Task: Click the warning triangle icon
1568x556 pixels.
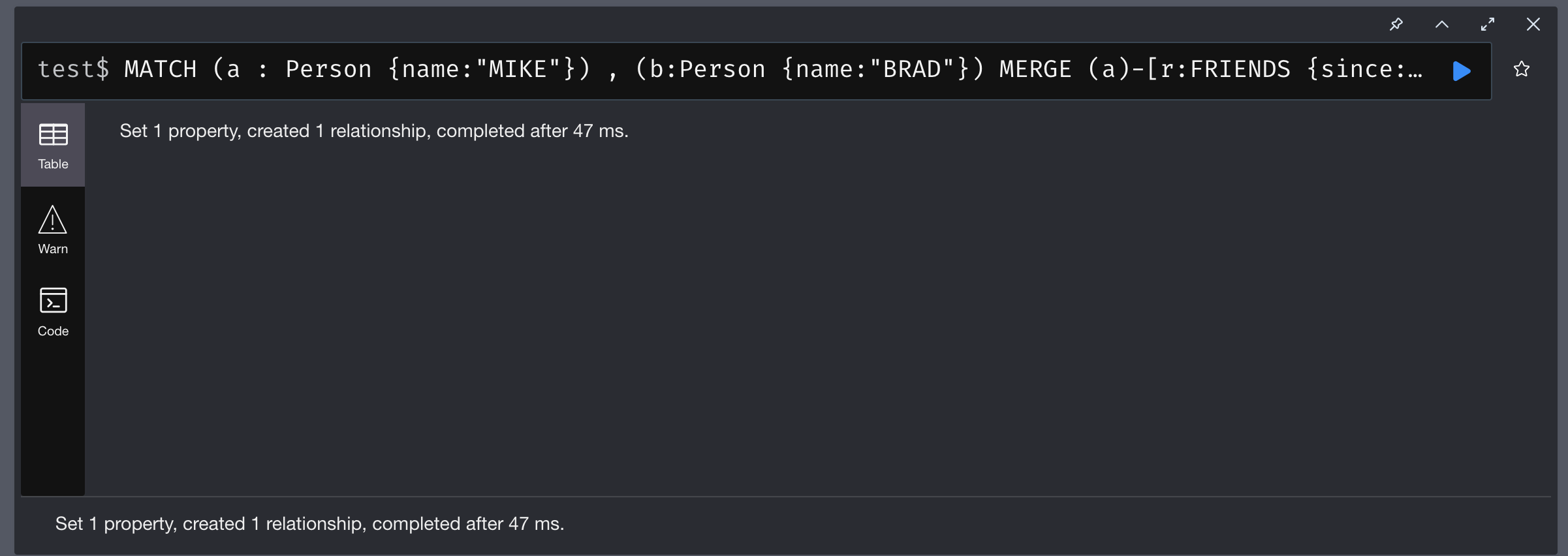Action: pos(53,220)
